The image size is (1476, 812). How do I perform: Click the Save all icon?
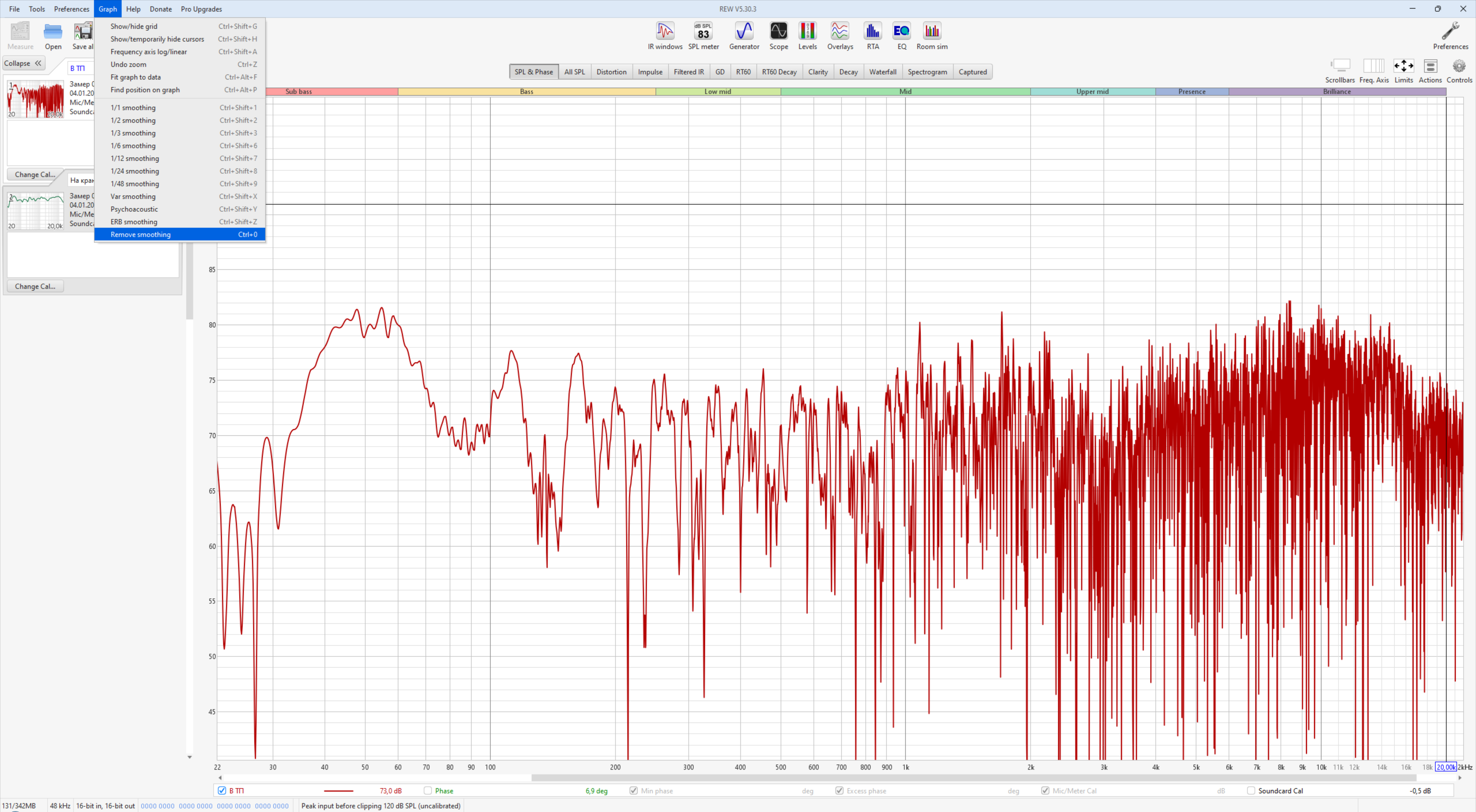tap(83, 35)
